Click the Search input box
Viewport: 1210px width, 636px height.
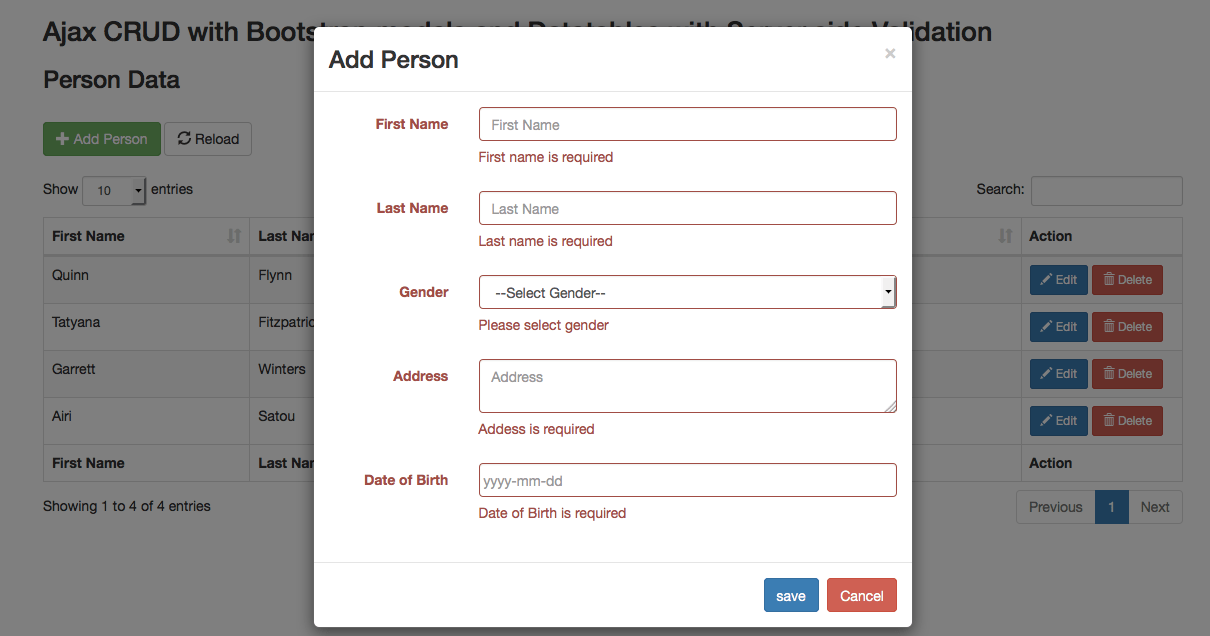[1107, 190]
